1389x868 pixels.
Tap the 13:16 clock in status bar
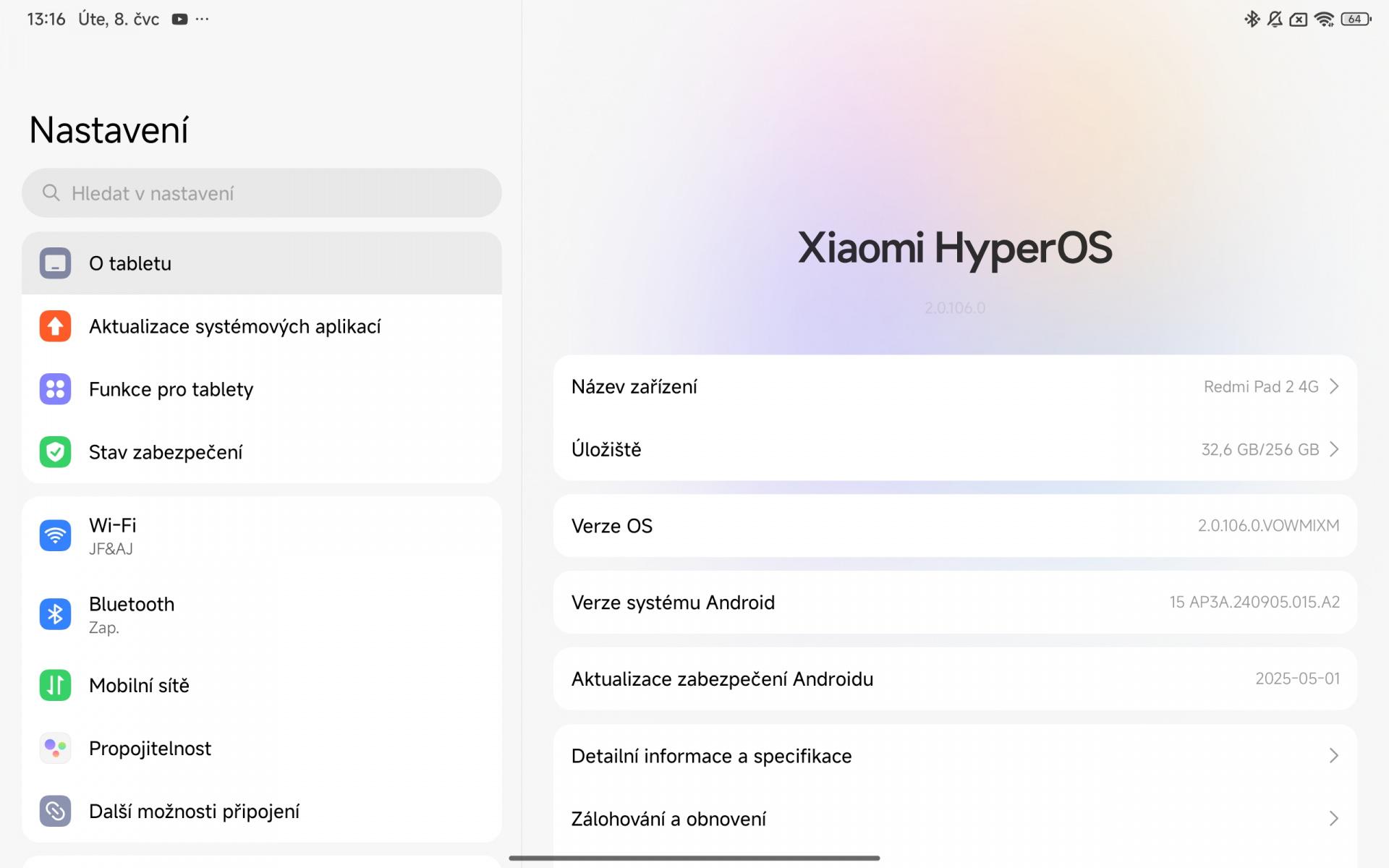click(46, 20)
